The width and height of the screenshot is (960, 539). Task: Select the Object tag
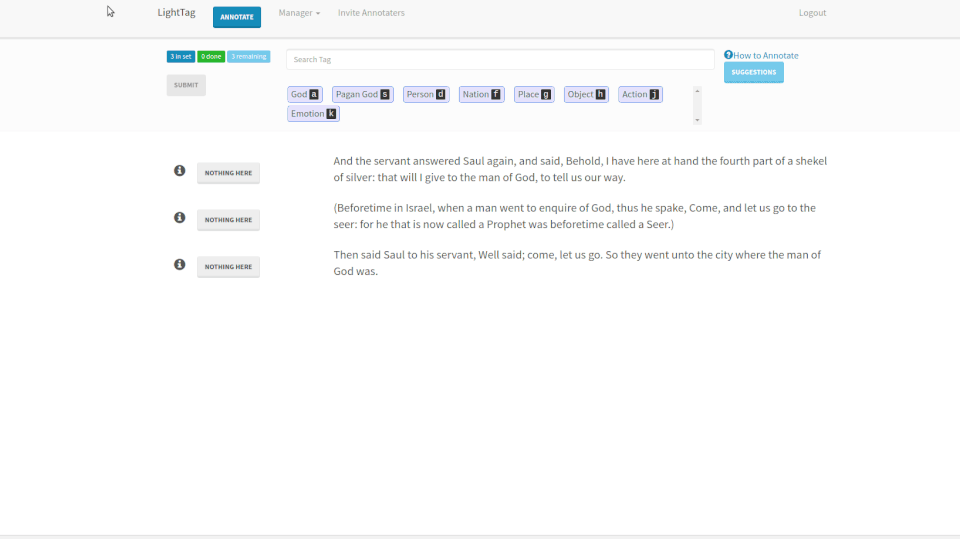[586, 94]
